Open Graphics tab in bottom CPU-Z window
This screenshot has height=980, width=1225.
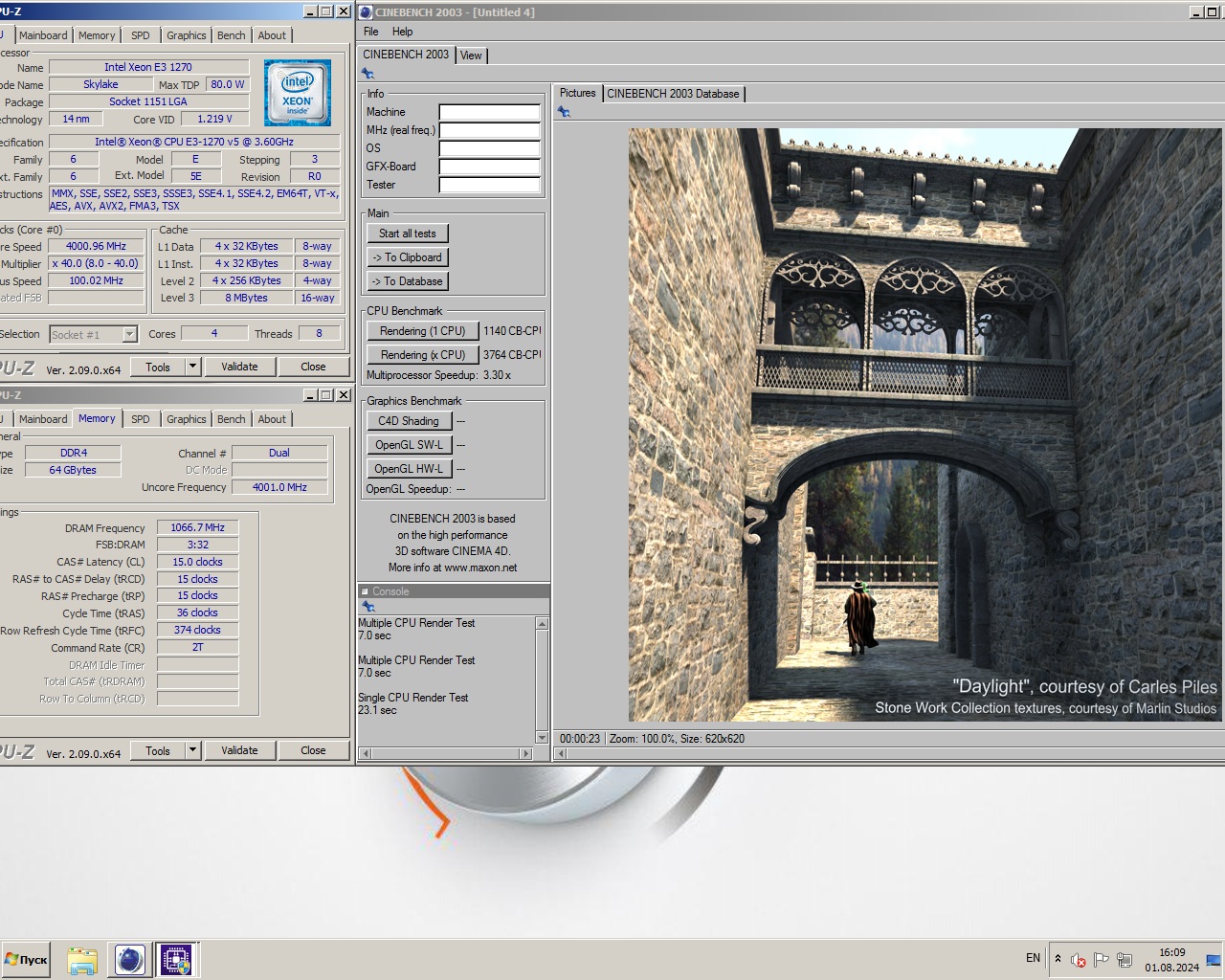pos(186,419)
